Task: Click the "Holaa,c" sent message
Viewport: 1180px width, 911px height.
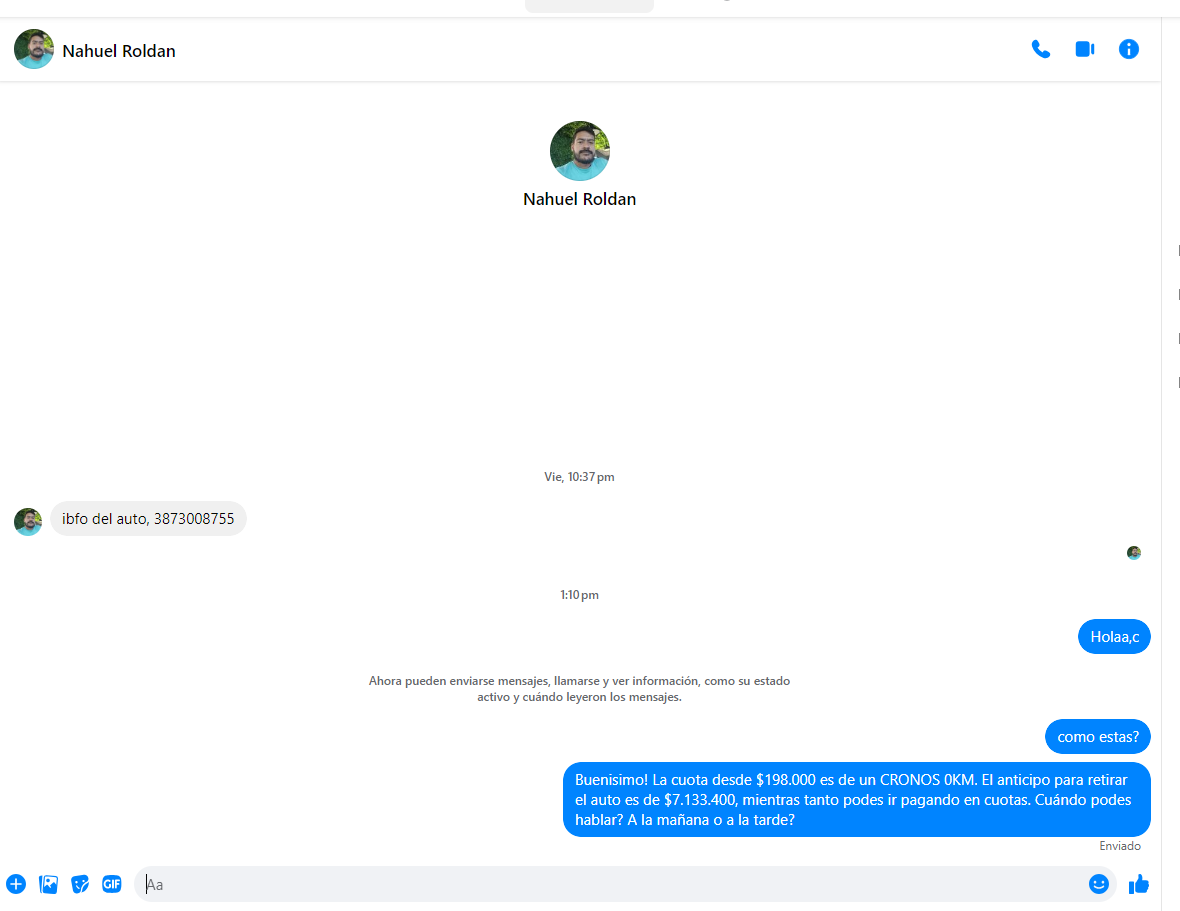Action: point(1114,636)
